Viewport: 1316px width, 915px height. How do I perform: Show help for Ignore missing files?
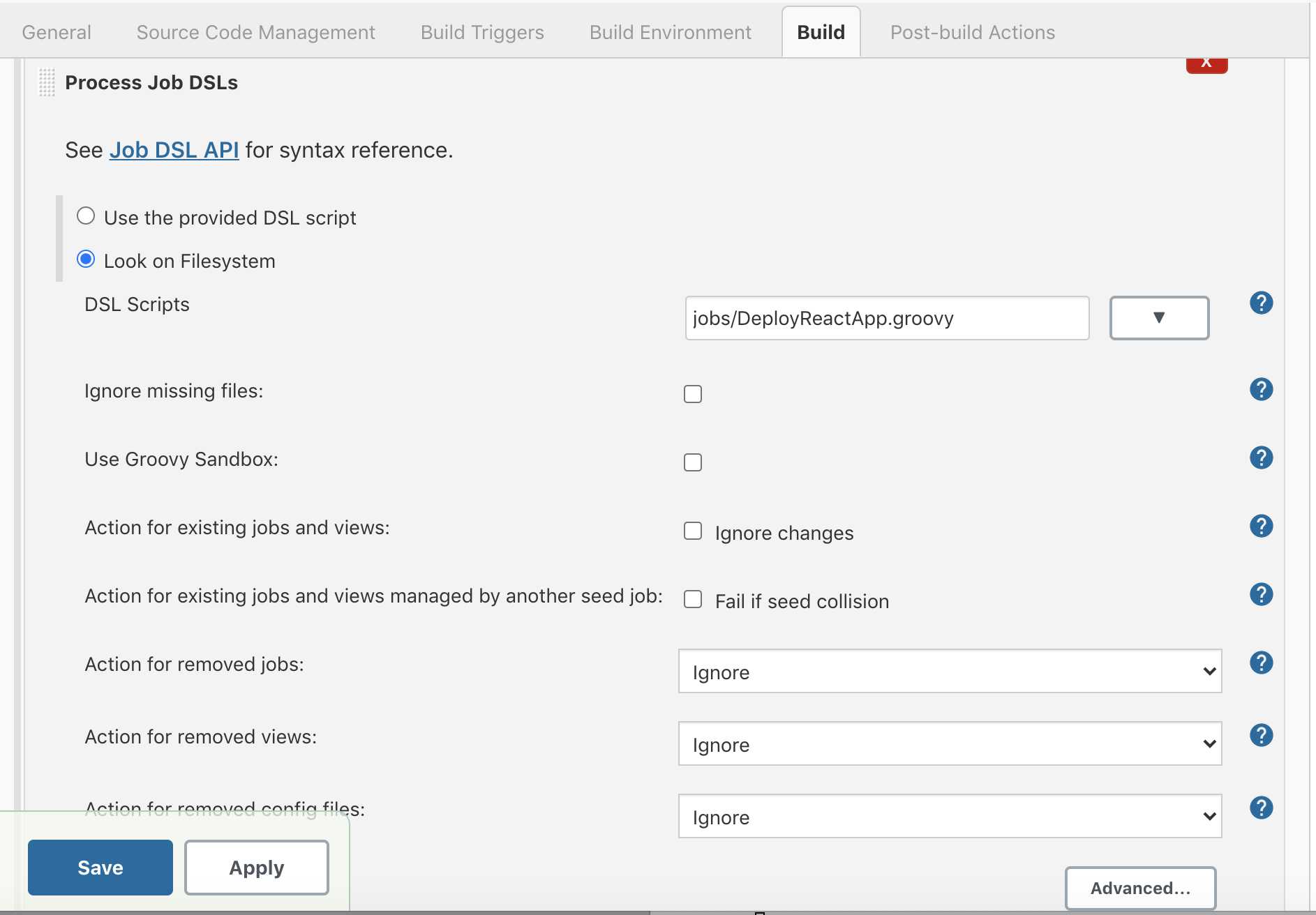pos(1261,390)
